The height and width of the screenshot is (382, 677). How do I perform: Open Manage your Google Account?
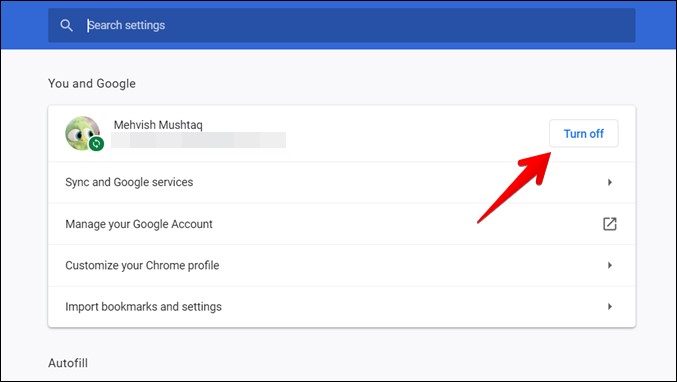point(341,224)
